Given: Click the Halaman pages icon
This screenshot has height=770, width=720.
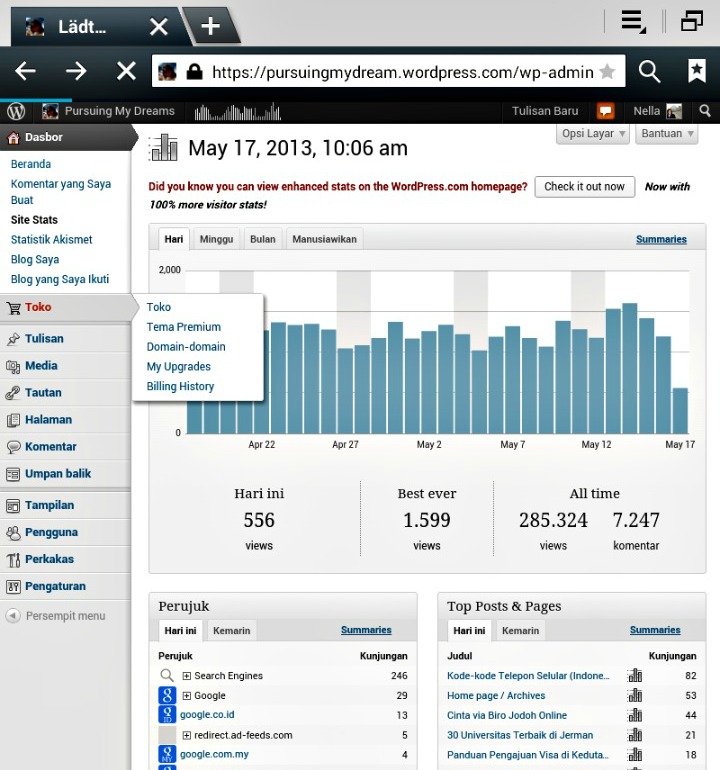Looking at the screenshot, I should coord(13,420).
